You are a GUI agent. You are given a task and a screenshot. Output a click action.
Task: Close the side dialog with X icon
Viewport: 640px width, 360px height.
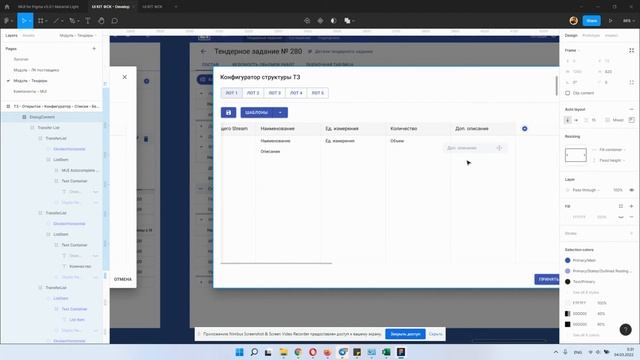tap(124, 77)
